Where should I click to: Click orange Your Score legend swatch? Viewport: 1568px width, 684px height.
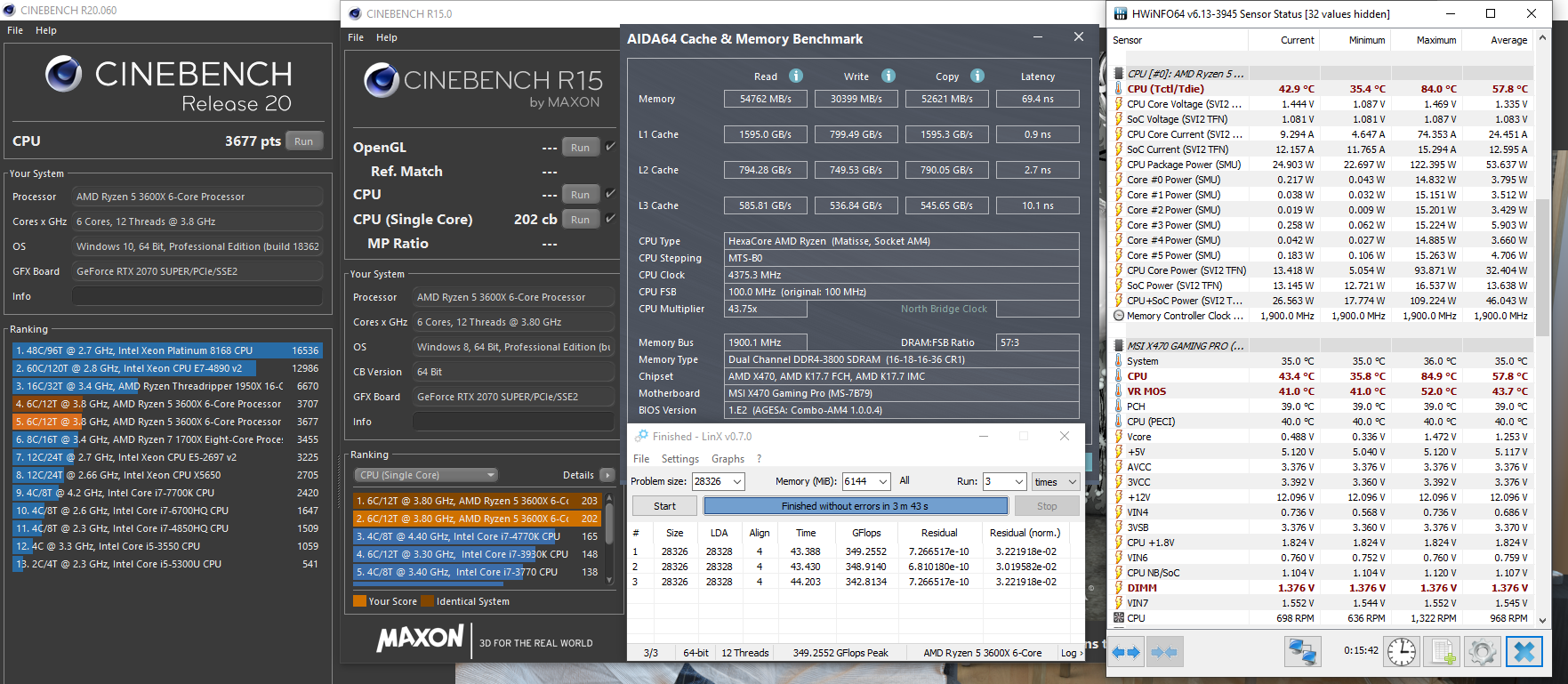(x=359, y=601)
